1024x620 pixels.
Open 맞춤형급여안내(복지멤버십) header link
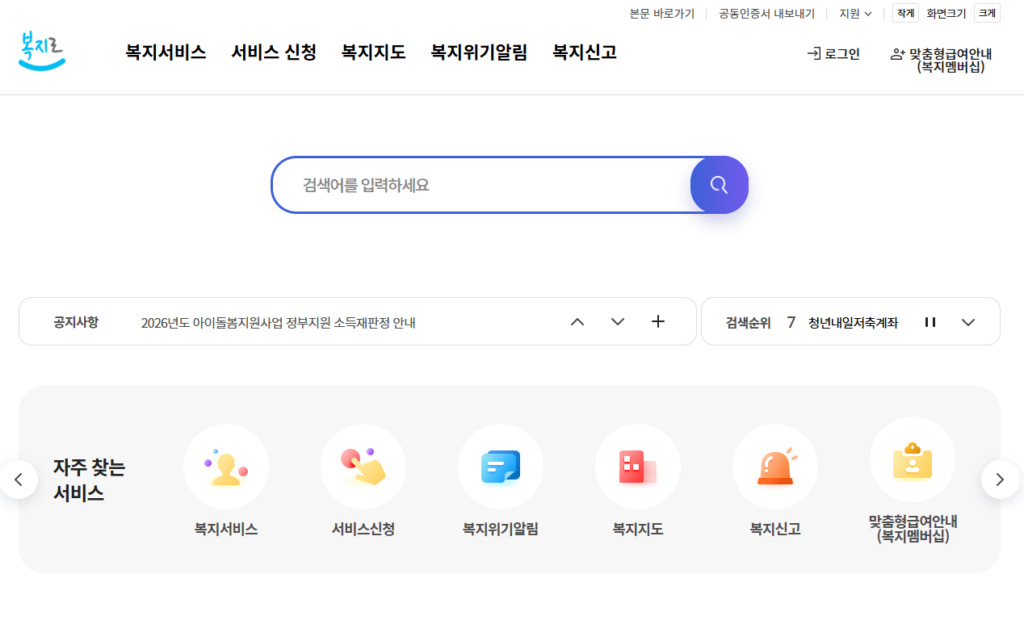(941, 60)
